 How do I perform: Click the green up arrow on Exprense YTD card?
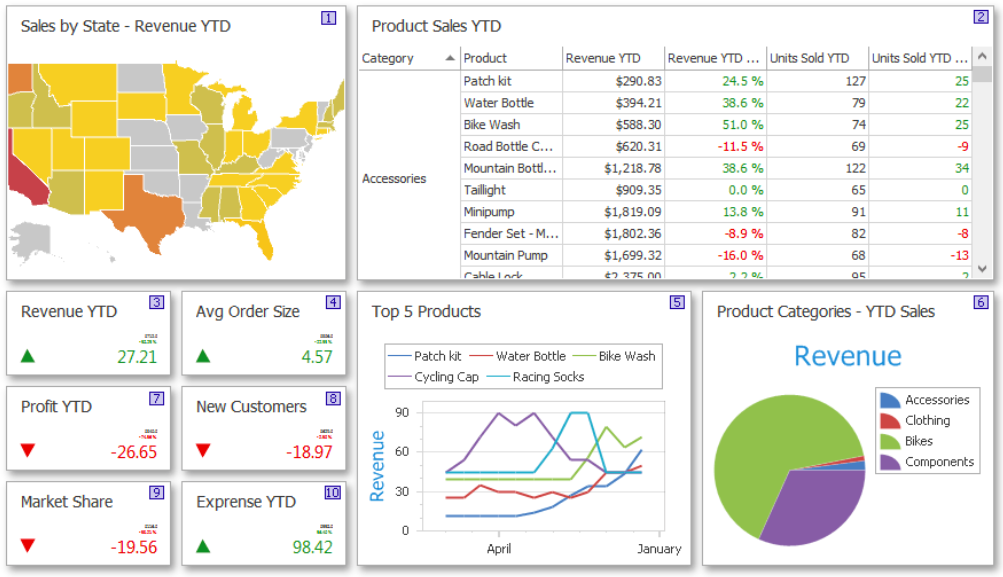click(203, 546)
